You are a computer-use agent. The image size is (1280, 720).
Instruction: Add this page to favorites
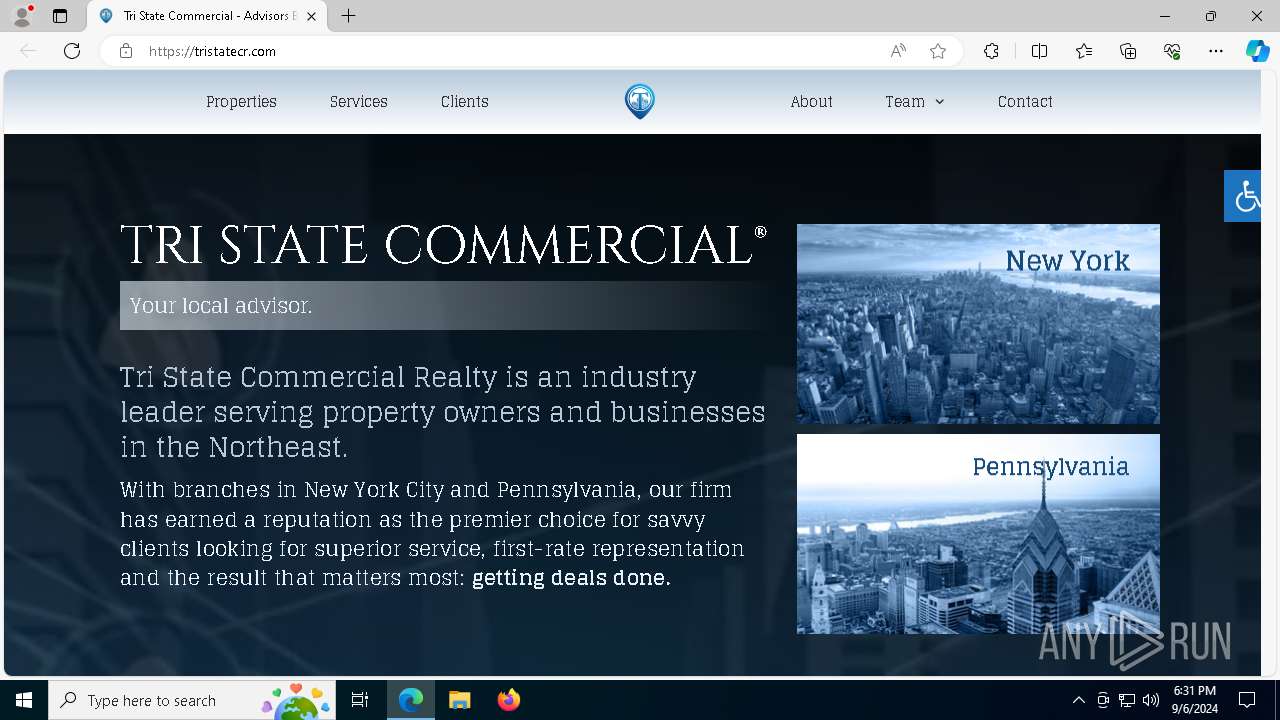tap(938, 51)
